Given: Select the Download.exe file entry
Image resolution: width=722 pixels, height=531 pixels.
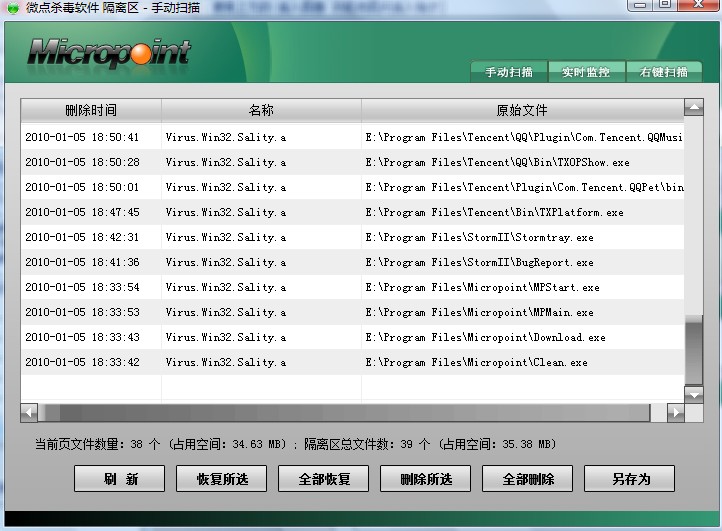Looking at the screenshot, I should tap(352, 337).
